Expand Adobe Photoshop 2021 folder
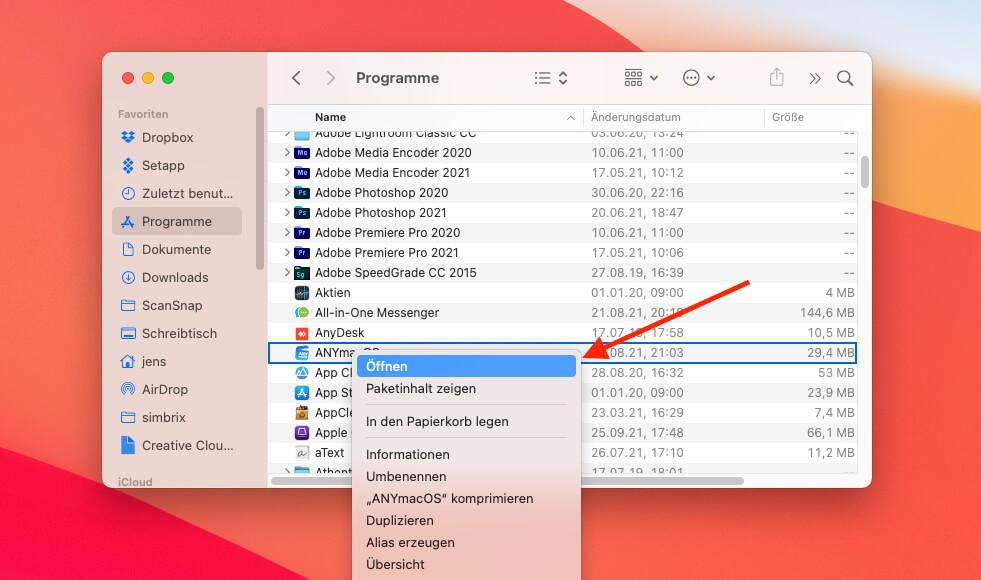 tap(287, 213)
